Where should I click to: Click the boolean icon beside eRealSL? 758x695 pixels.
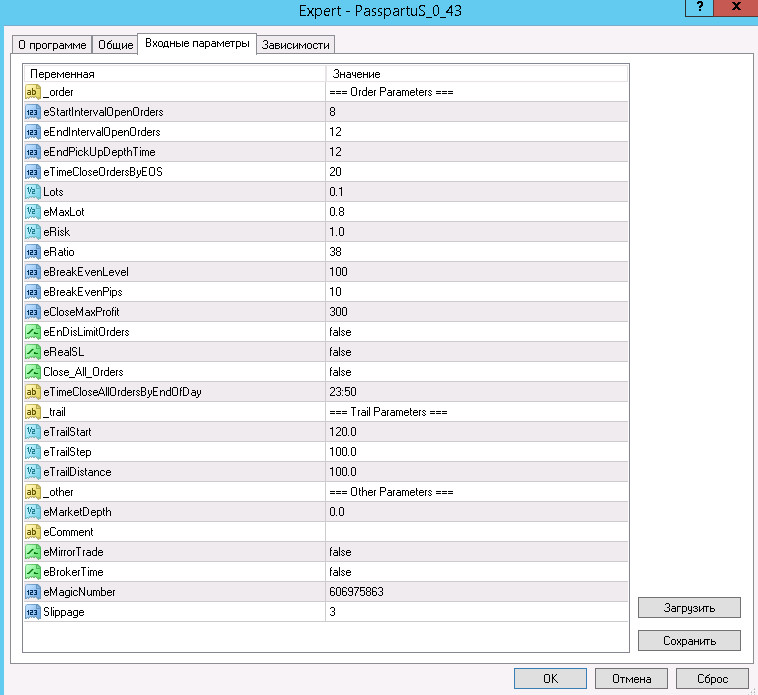tap(32, 352)
